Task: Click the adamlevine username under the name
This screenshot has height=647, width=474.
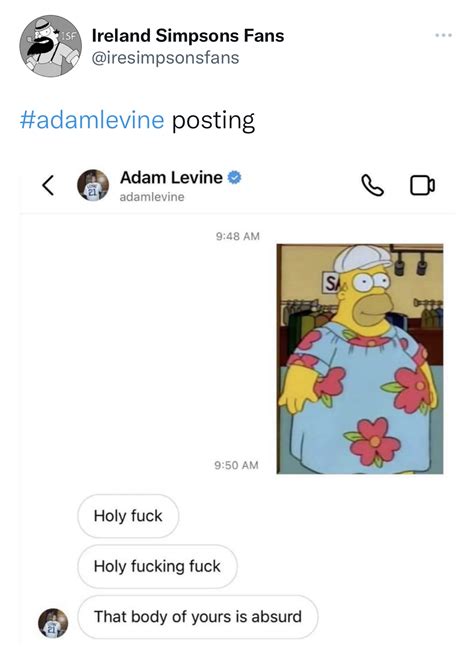Action: click(152, 197)
